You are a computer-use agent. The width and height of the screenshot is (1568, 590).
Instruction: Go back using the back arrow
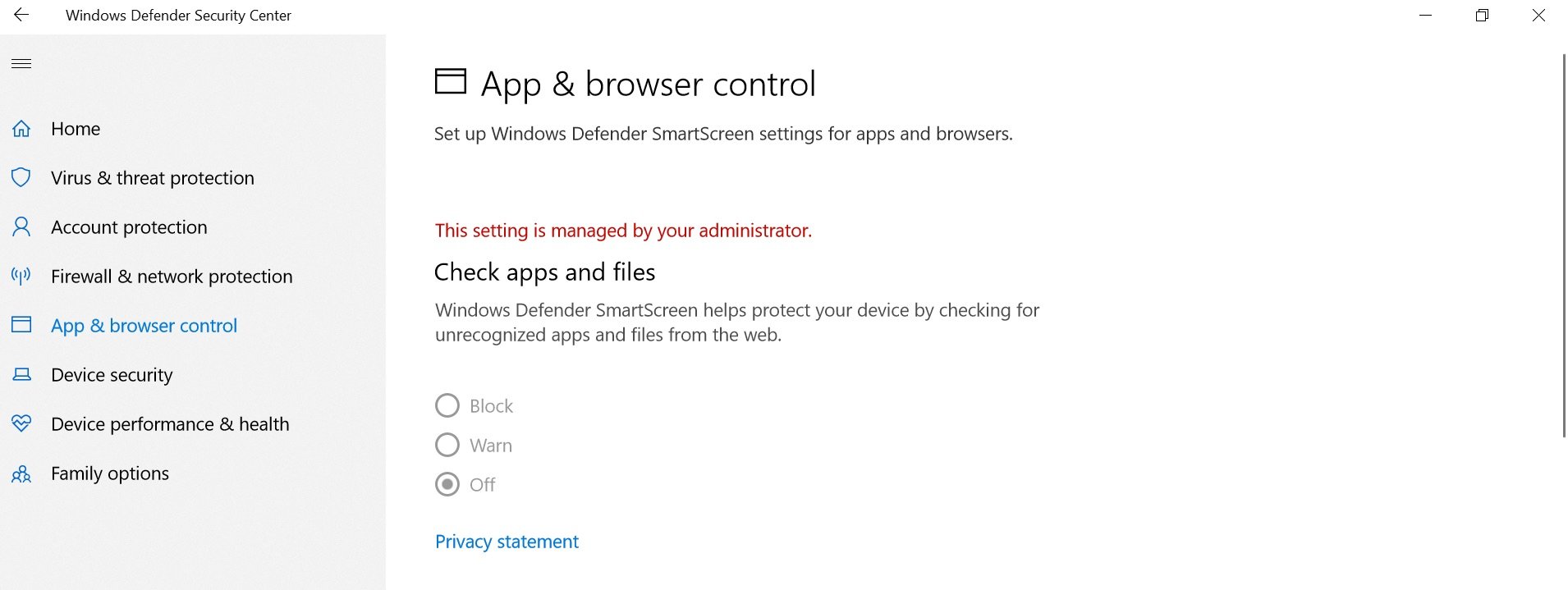tap(21, 15)
